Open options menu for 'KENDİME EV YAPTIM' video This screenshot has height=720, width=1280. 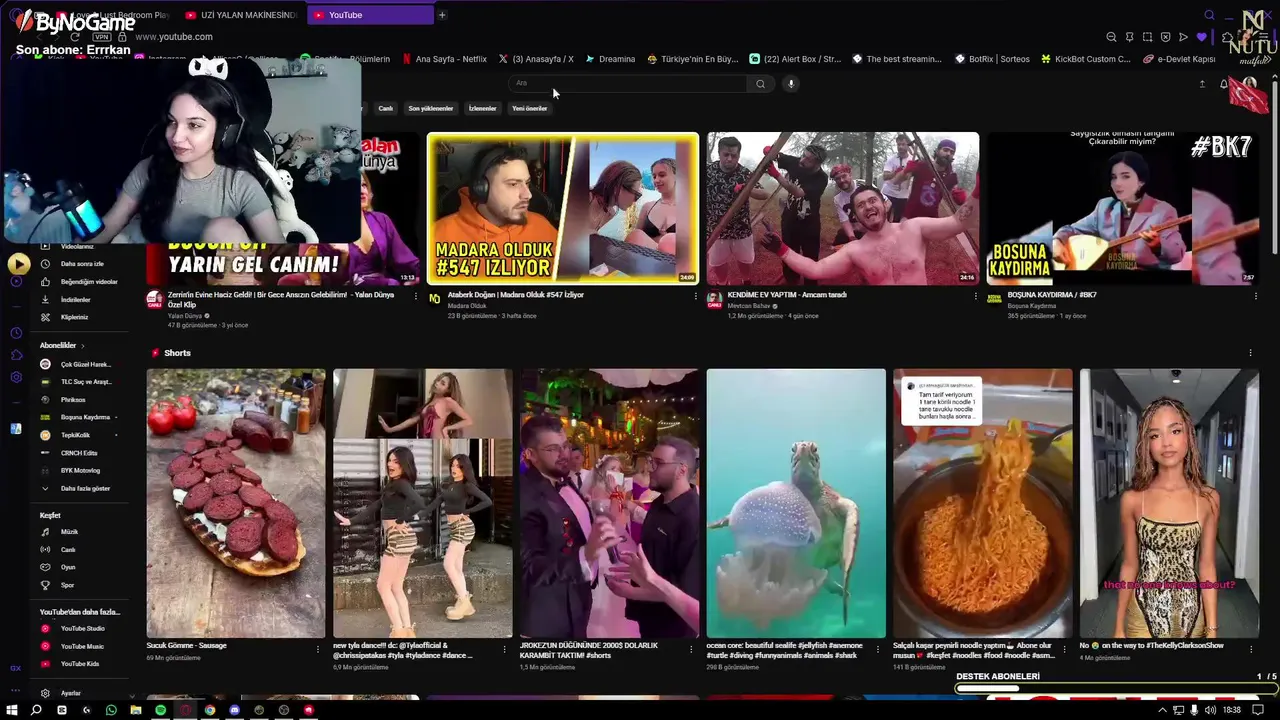tap(975, 296)
